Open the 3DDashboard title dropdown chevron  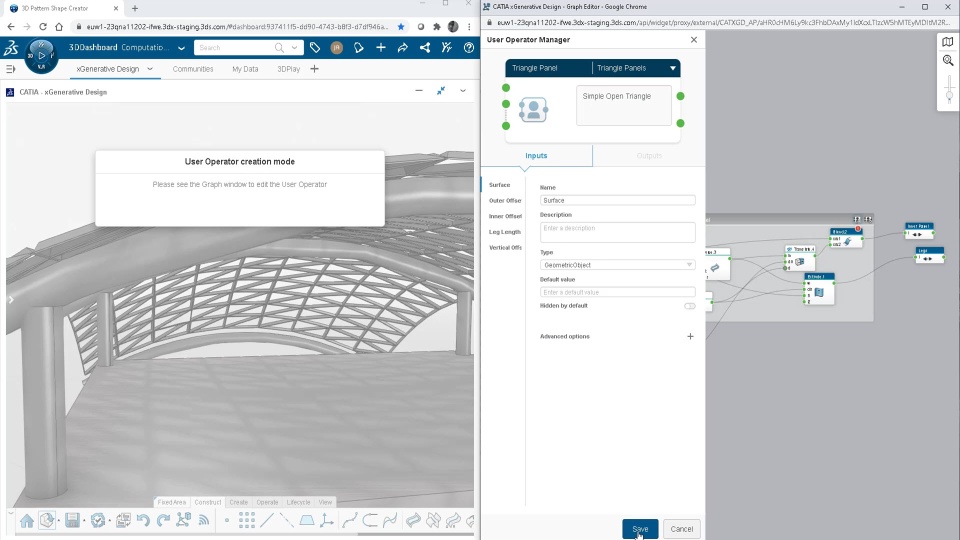181,48
